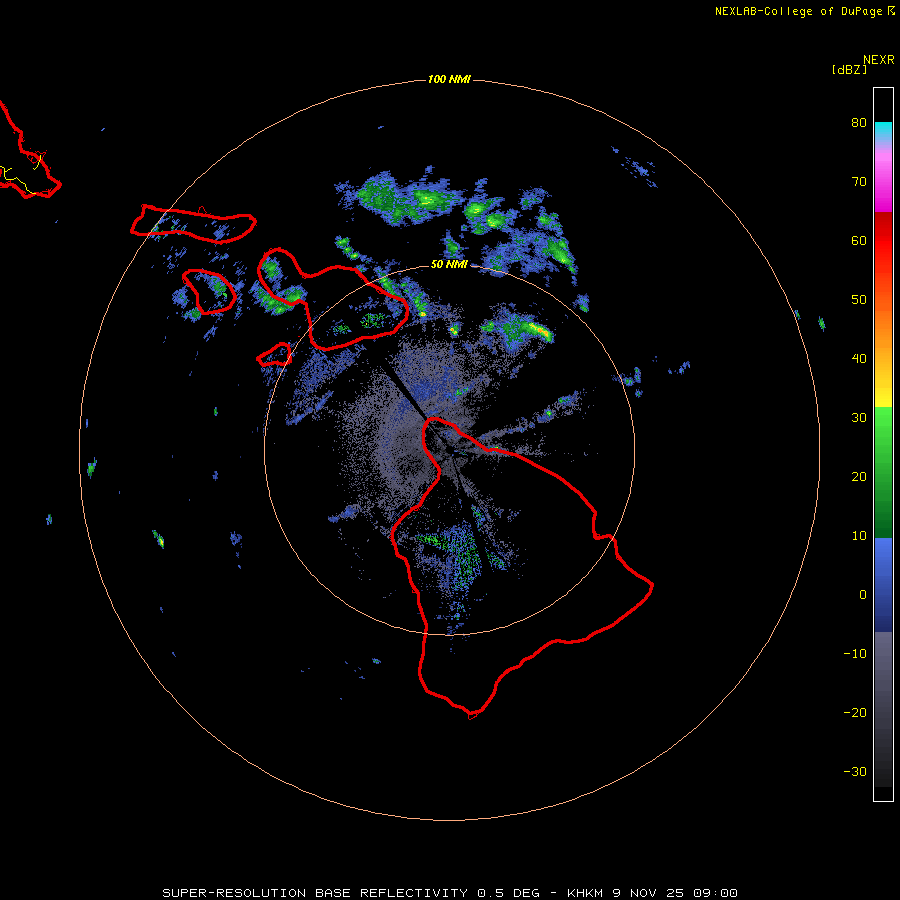This screenshot has height=900, width=900.
Task: Click the -20 value on the dBZ scale
Action: click(x=855, y=712)
